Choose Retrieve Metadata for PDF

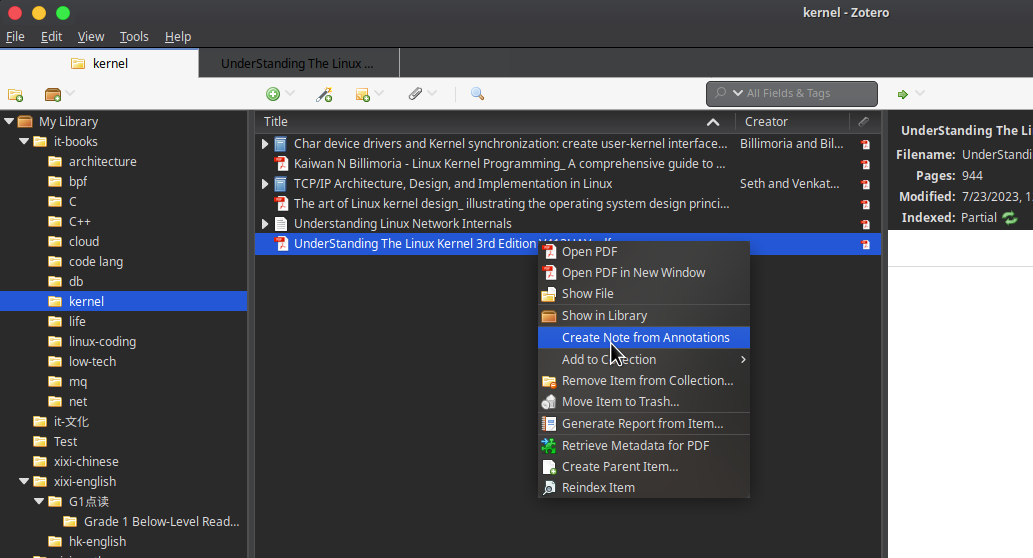pos(635,446)
